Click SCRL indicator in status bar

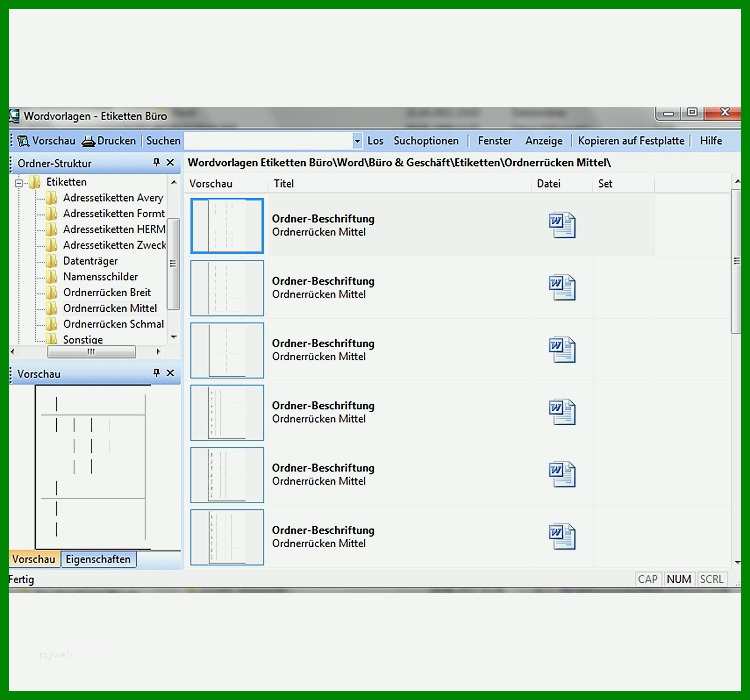pyautogui.click(x=712, y=579)
